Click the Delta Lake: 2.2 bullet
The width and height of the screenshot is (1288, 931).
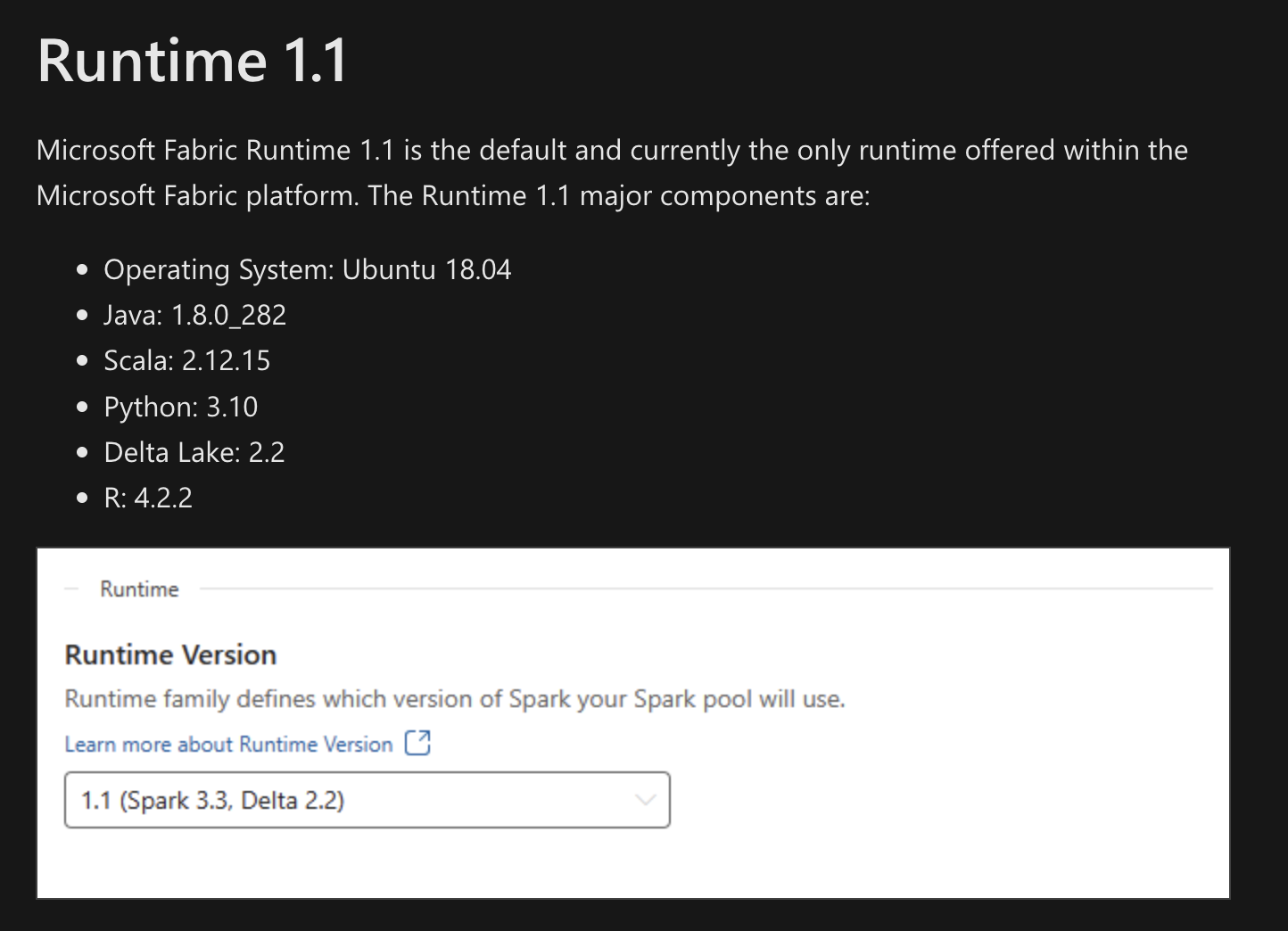coord(194,452)
